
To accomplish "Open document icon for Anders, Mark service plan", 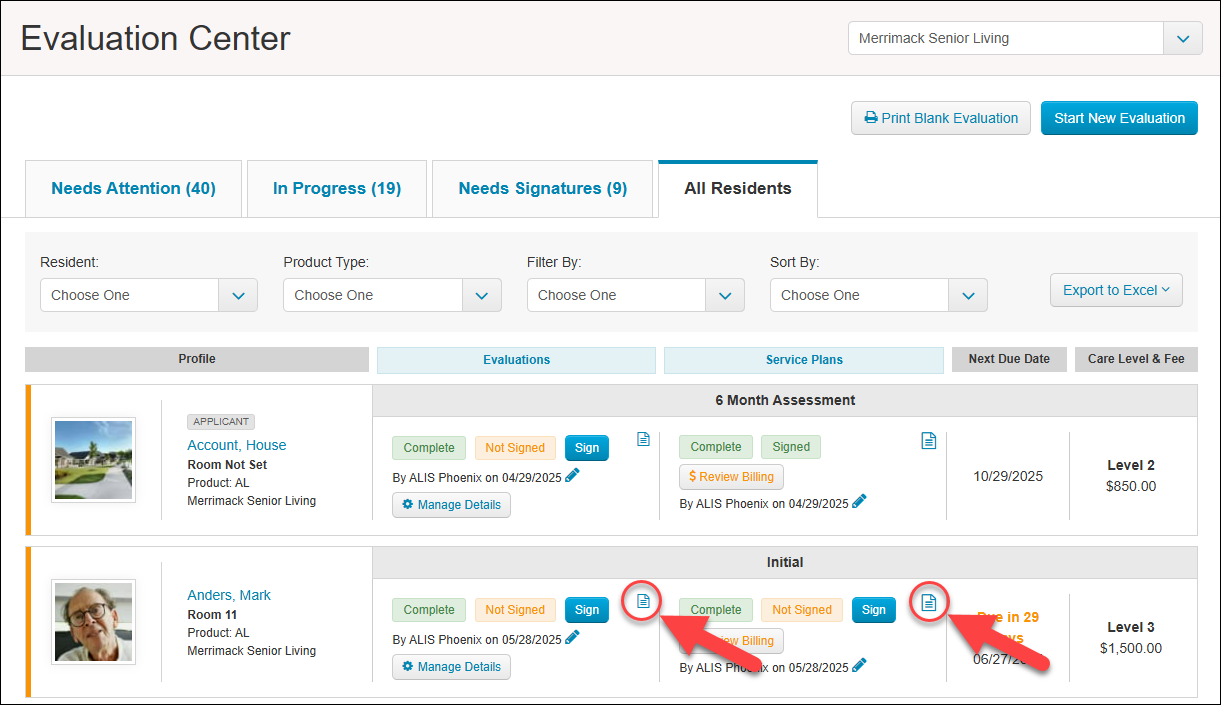I will tap(929, 602).
